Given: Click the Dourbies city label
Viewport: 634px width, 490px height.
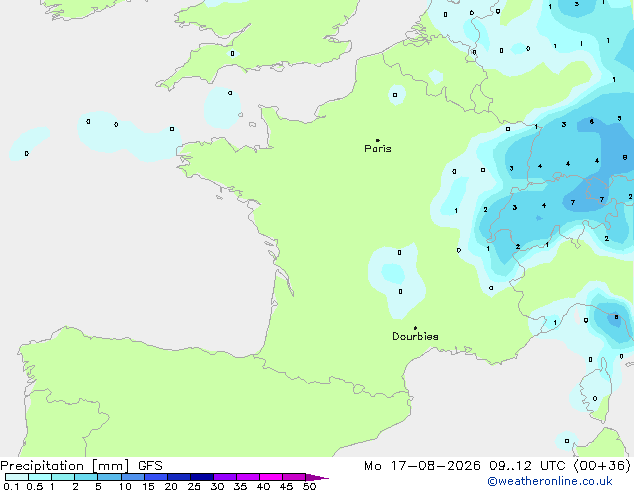Looking at the screenshot, I should click(x=415, y=336).
